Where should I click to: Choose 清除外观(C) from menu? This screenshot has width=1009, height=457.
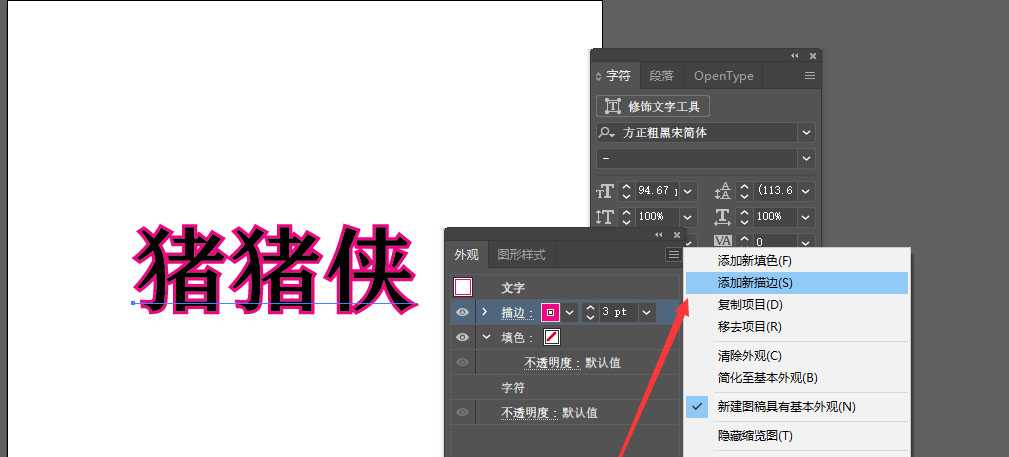click(x=797, y=355)
